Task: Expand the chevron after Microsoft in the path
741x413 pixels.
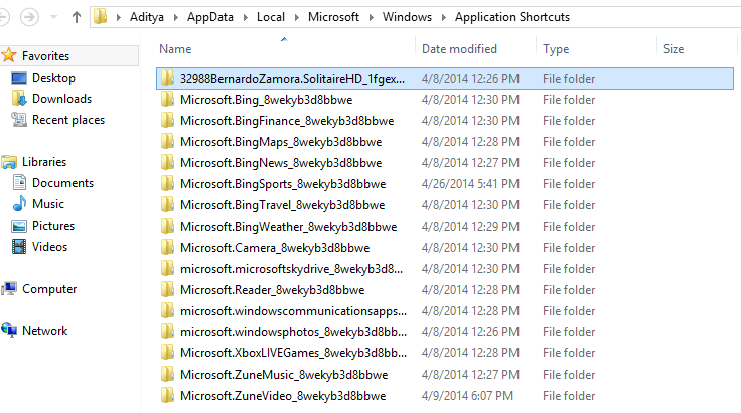Action: pyautogui.click(x=371, y=17)
